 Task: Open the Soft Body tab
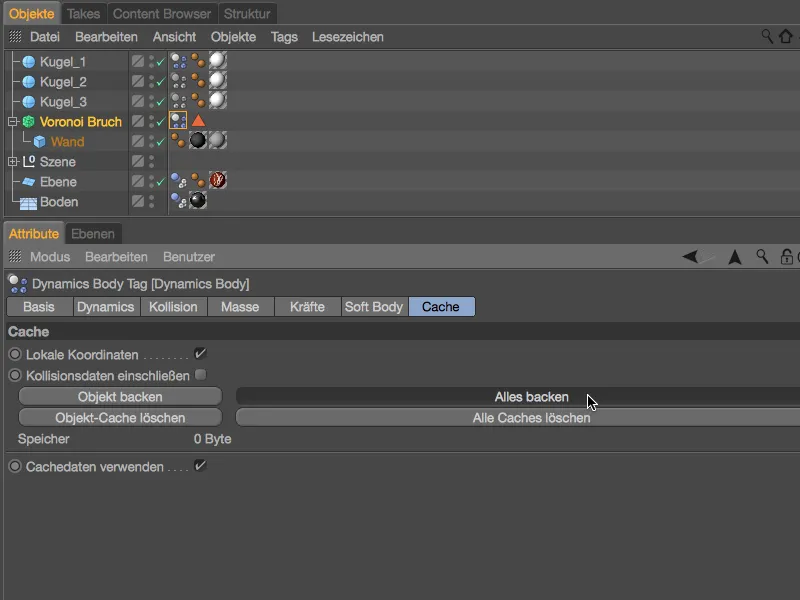374,307
